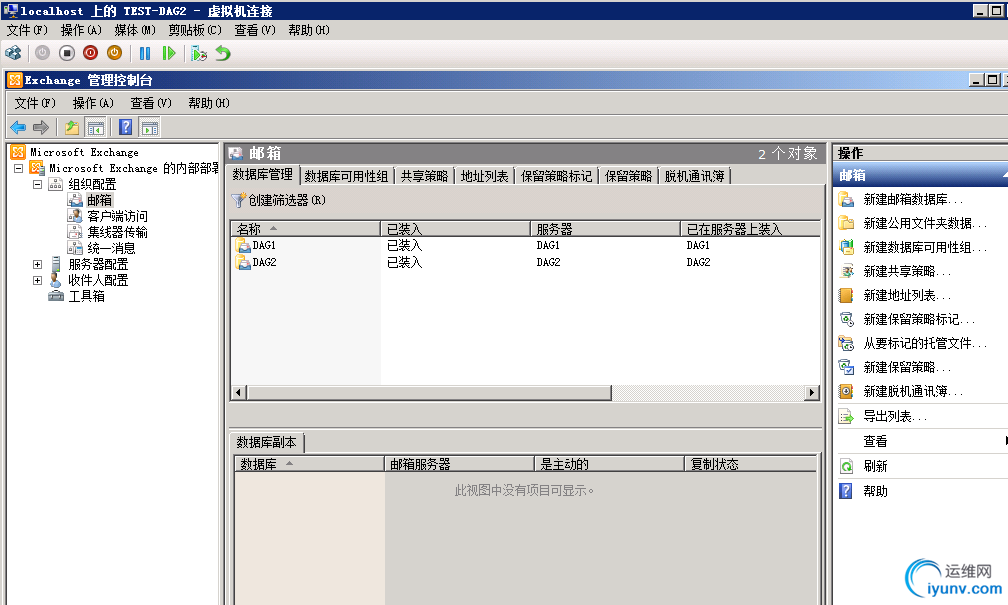
Task: Sort by the 名称 column header
Action: point(306,229)
